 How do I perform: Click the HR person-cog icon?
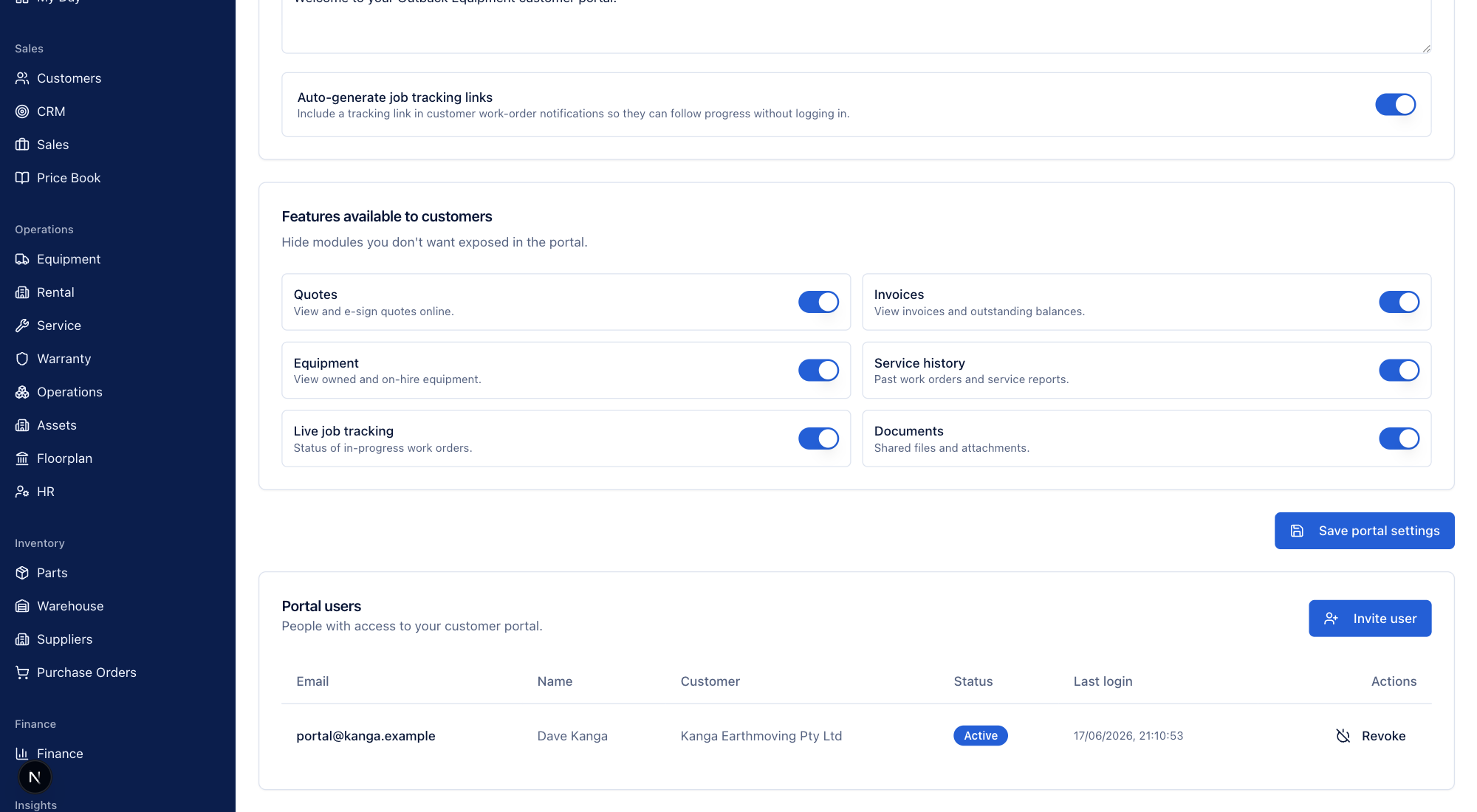[x=22, y=492]
